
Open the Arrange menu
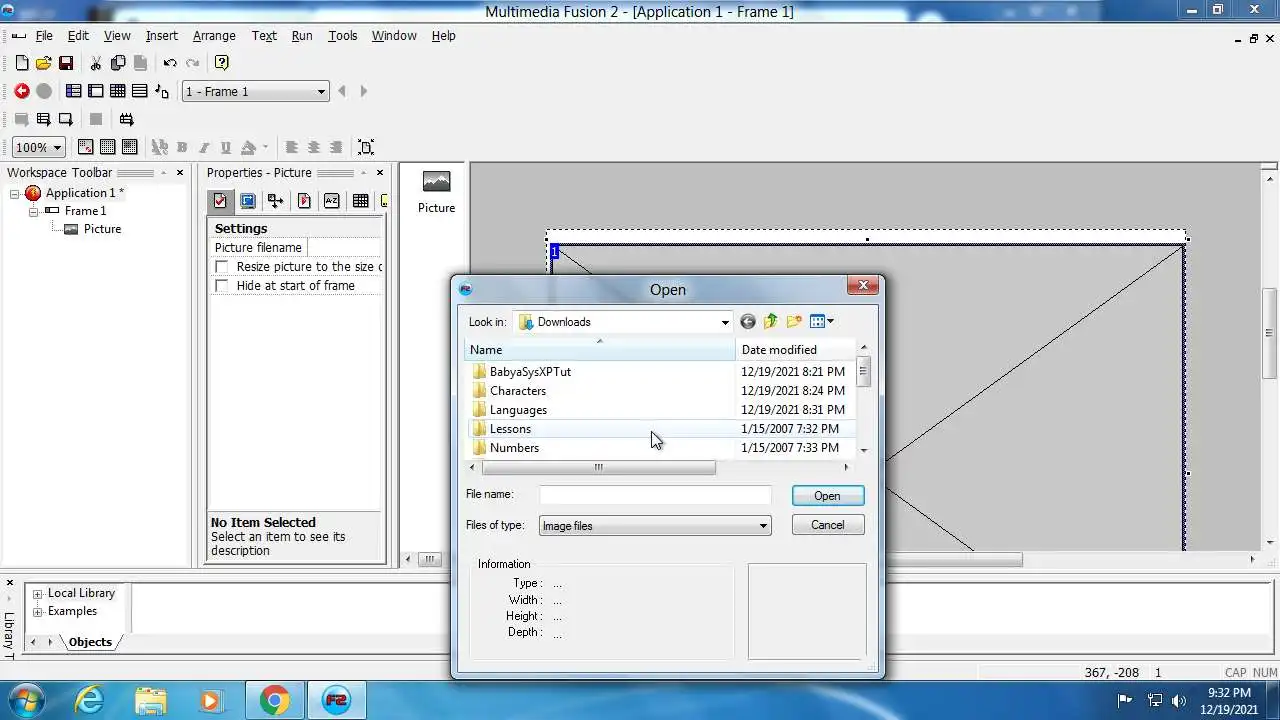pyautogui.click(x=214, y=36)
